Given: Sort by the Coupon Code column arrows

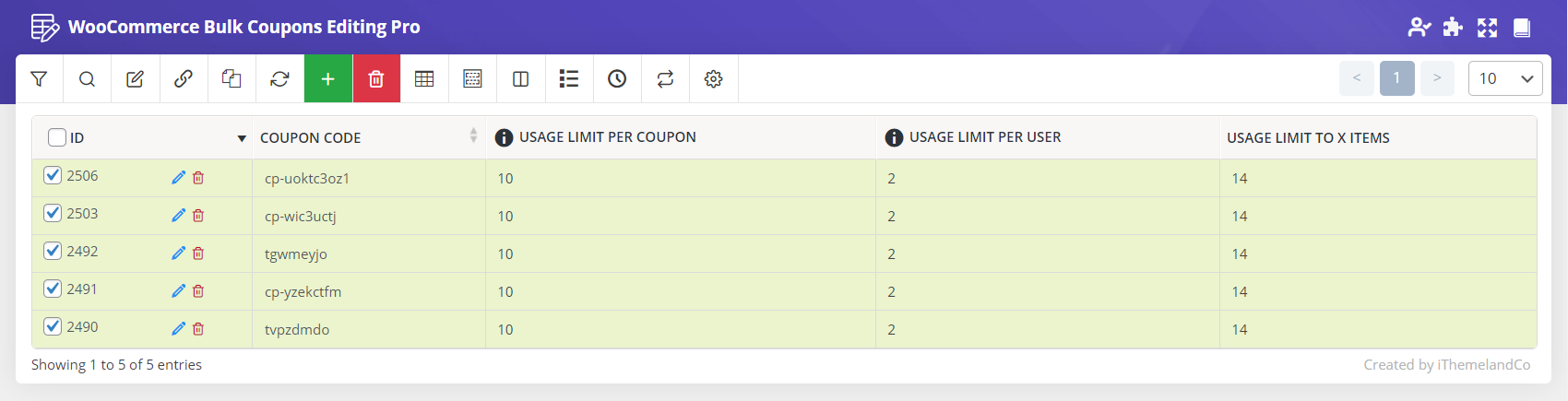Looking at the screenshot, I should [x=473, y=136].
